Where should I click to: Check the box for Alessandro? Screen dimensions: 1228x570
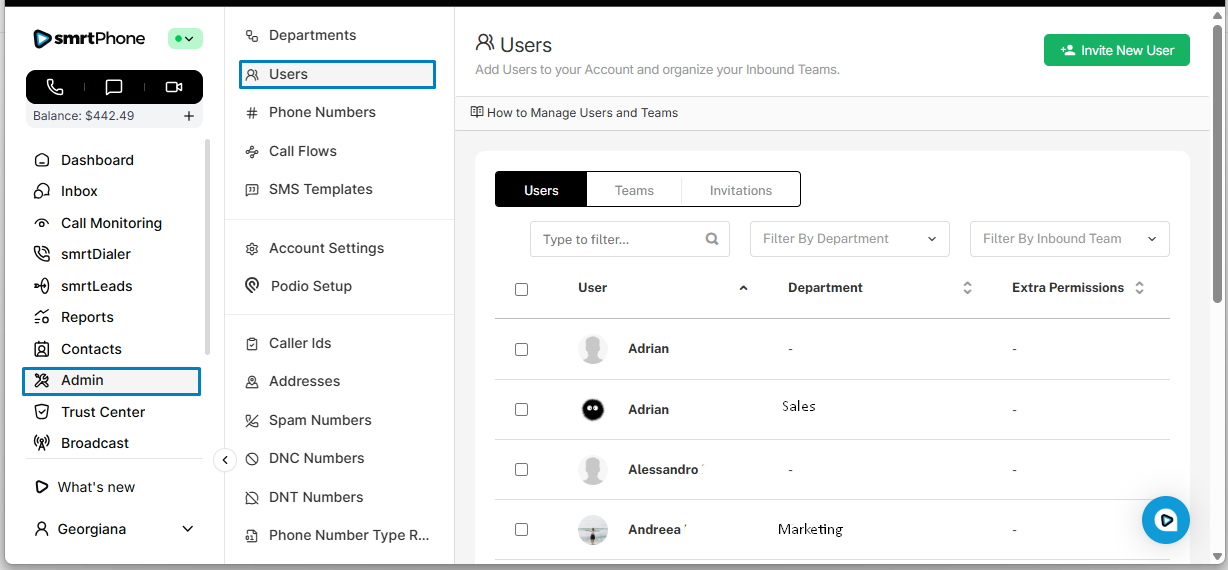(x=521, y=469)
